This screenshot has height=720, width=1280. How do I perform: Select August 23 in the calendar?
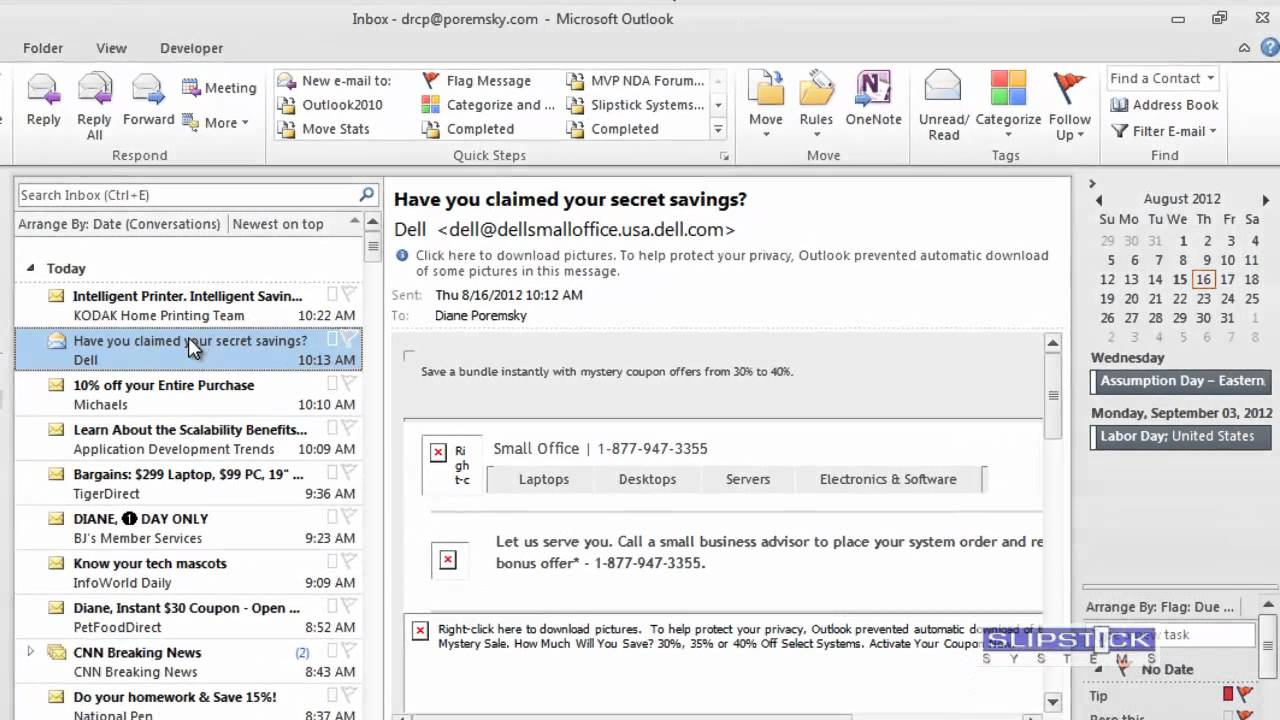1203,299
